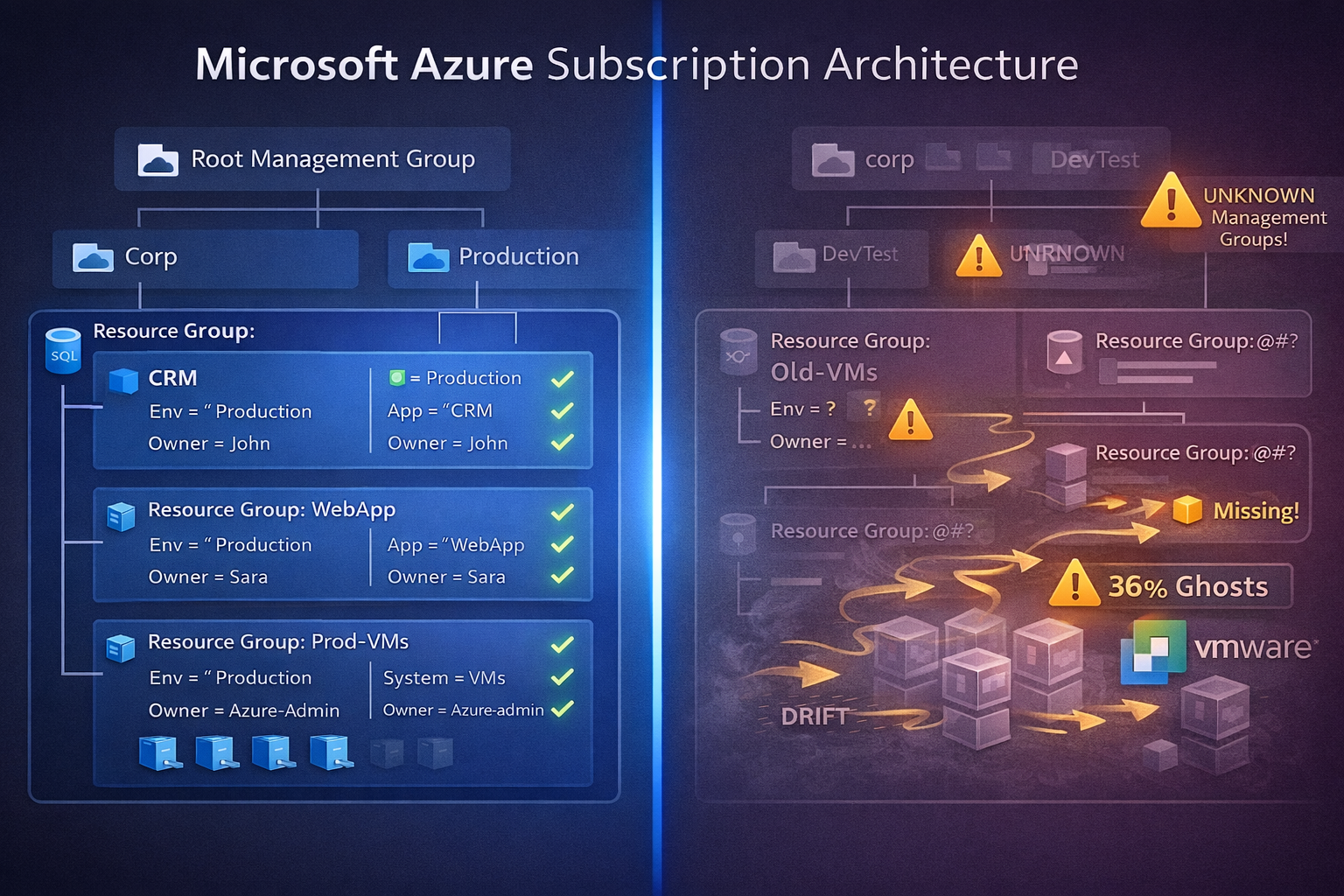Toggle the checkmark beside System = VMs
The image size is (1344, 896).
563,677
